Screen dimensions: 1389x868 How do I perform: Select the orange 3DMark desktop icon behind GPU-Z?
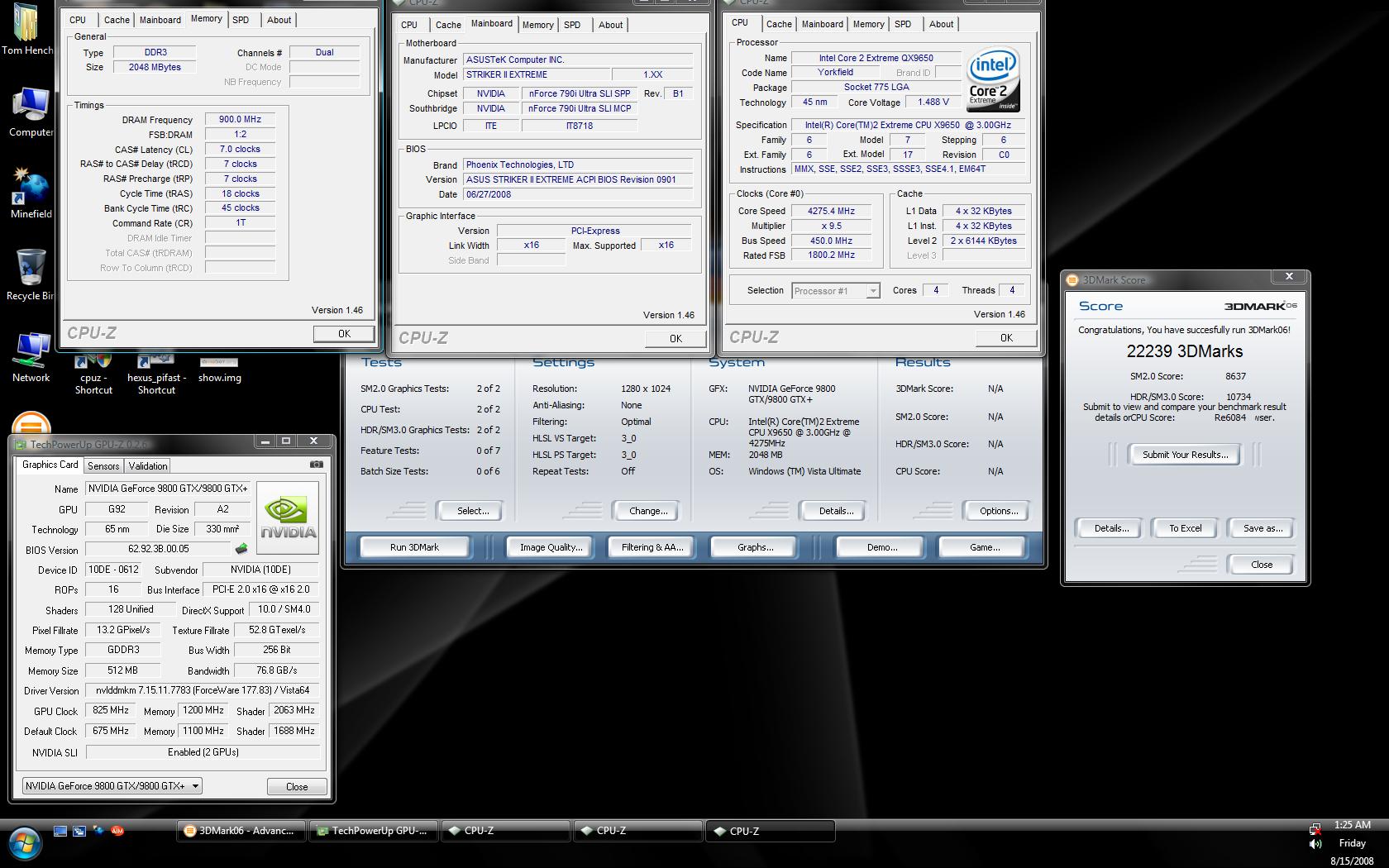click(x=31, y=422)
